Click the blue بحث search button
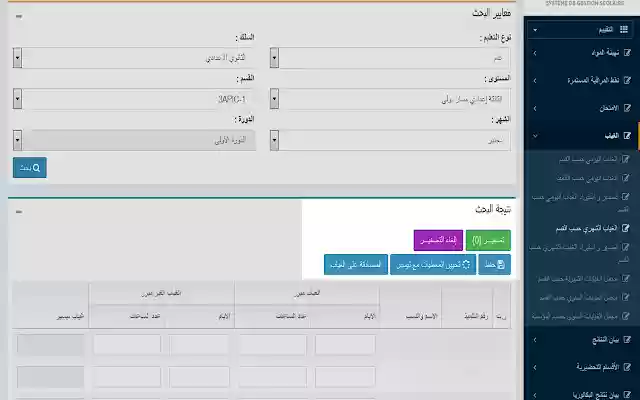This screenshot has height=400, width=640. click(x=30, y=168)
